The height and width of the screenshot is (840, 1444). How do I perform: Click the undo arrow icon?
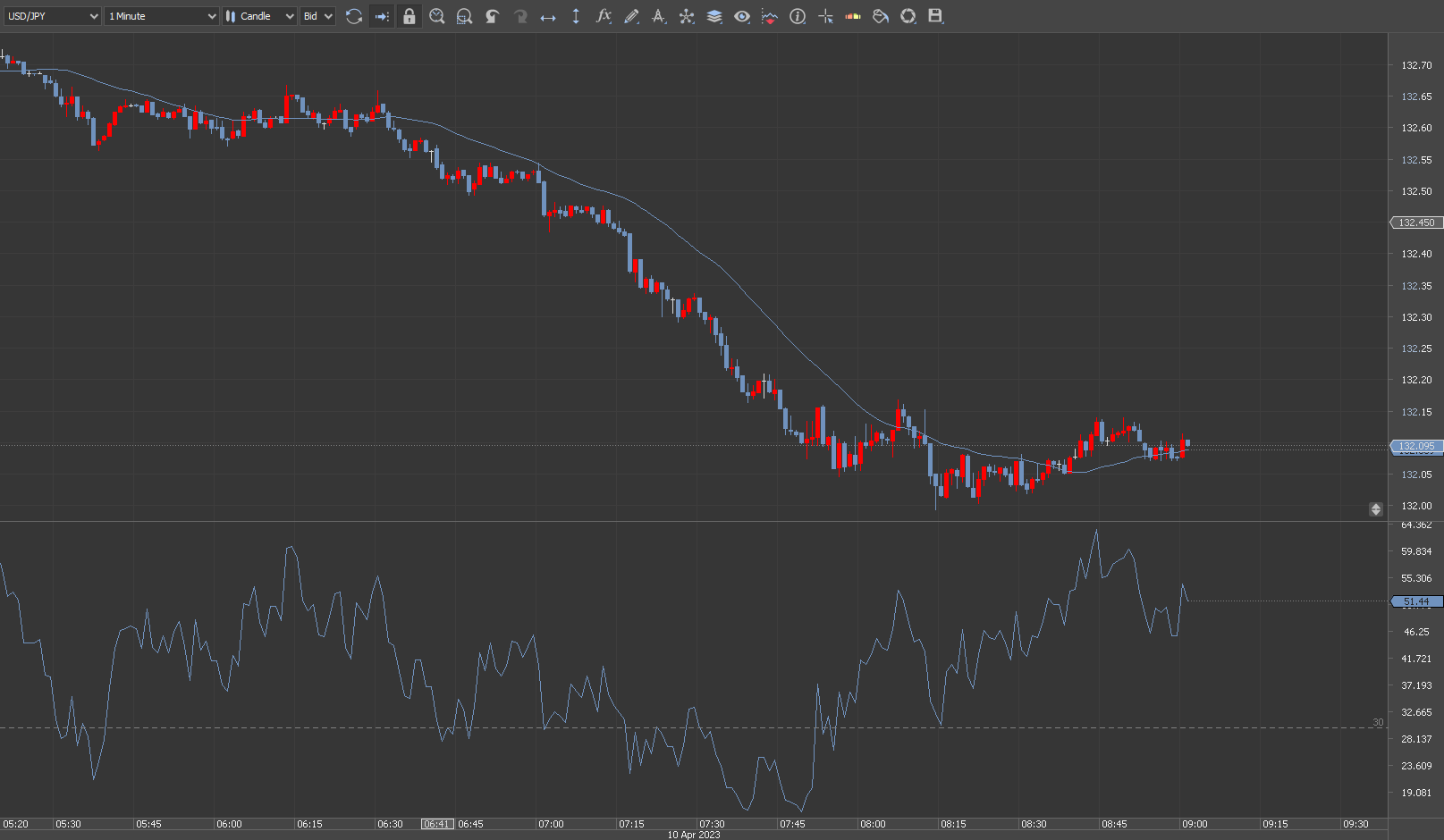pos(493,16)
